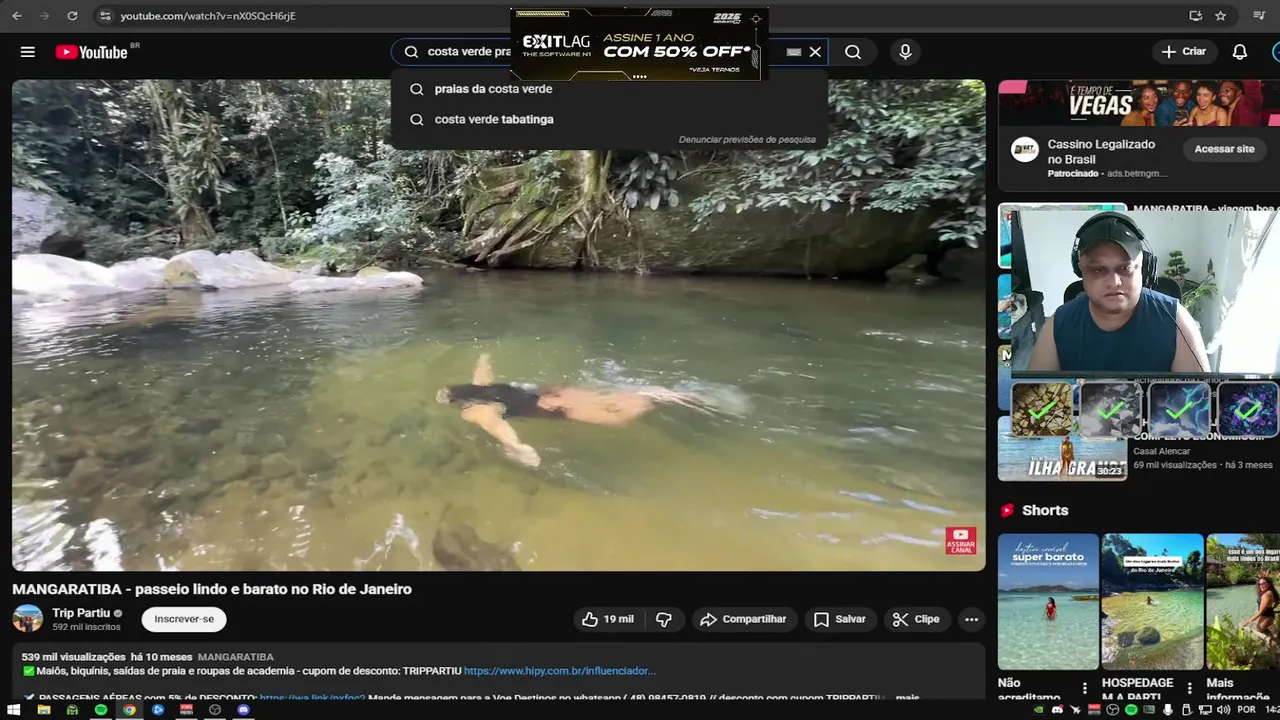Switch to Chrome in the taskbar
The image size is (1280, 720).
click(129, 710)
